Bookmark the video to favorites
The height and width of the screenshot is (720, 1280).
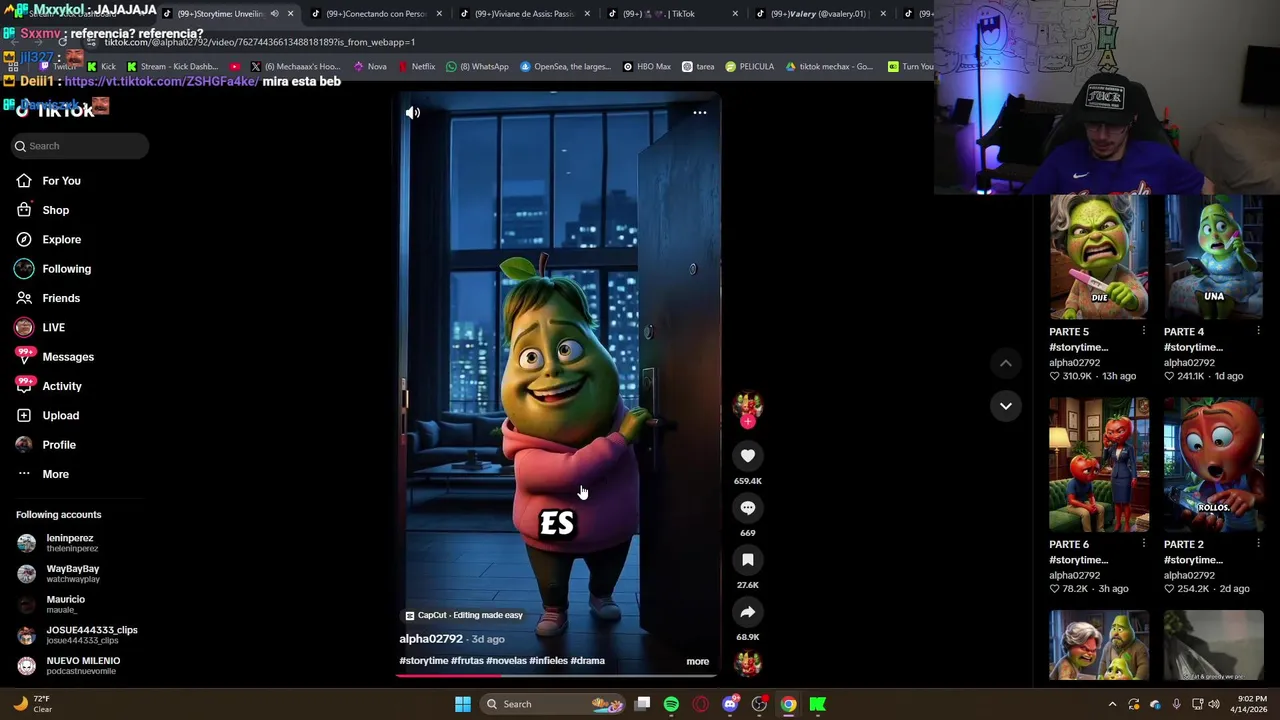[748, 560]
